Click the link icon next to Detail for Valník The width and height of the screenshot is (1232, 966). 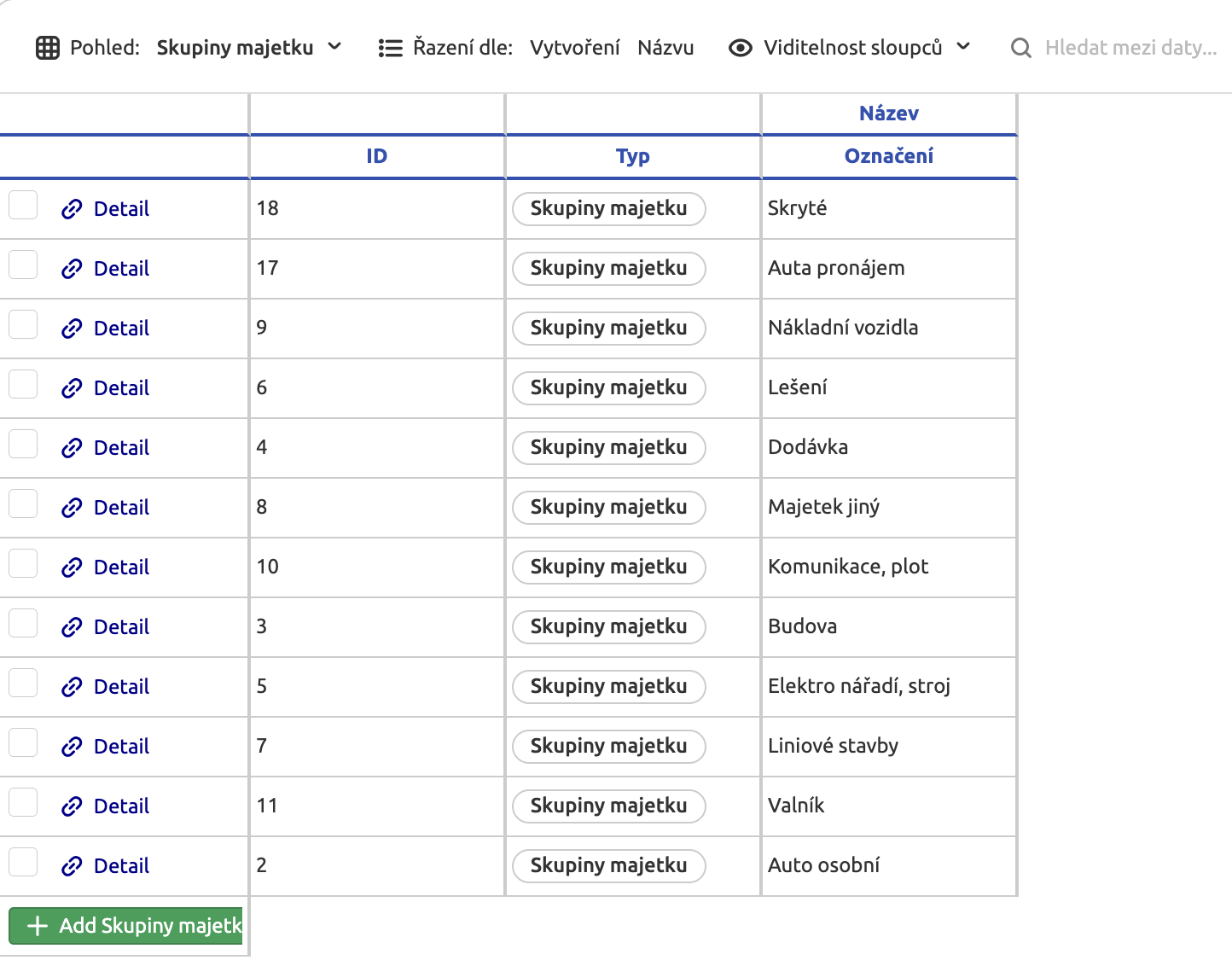coord(72,806)
